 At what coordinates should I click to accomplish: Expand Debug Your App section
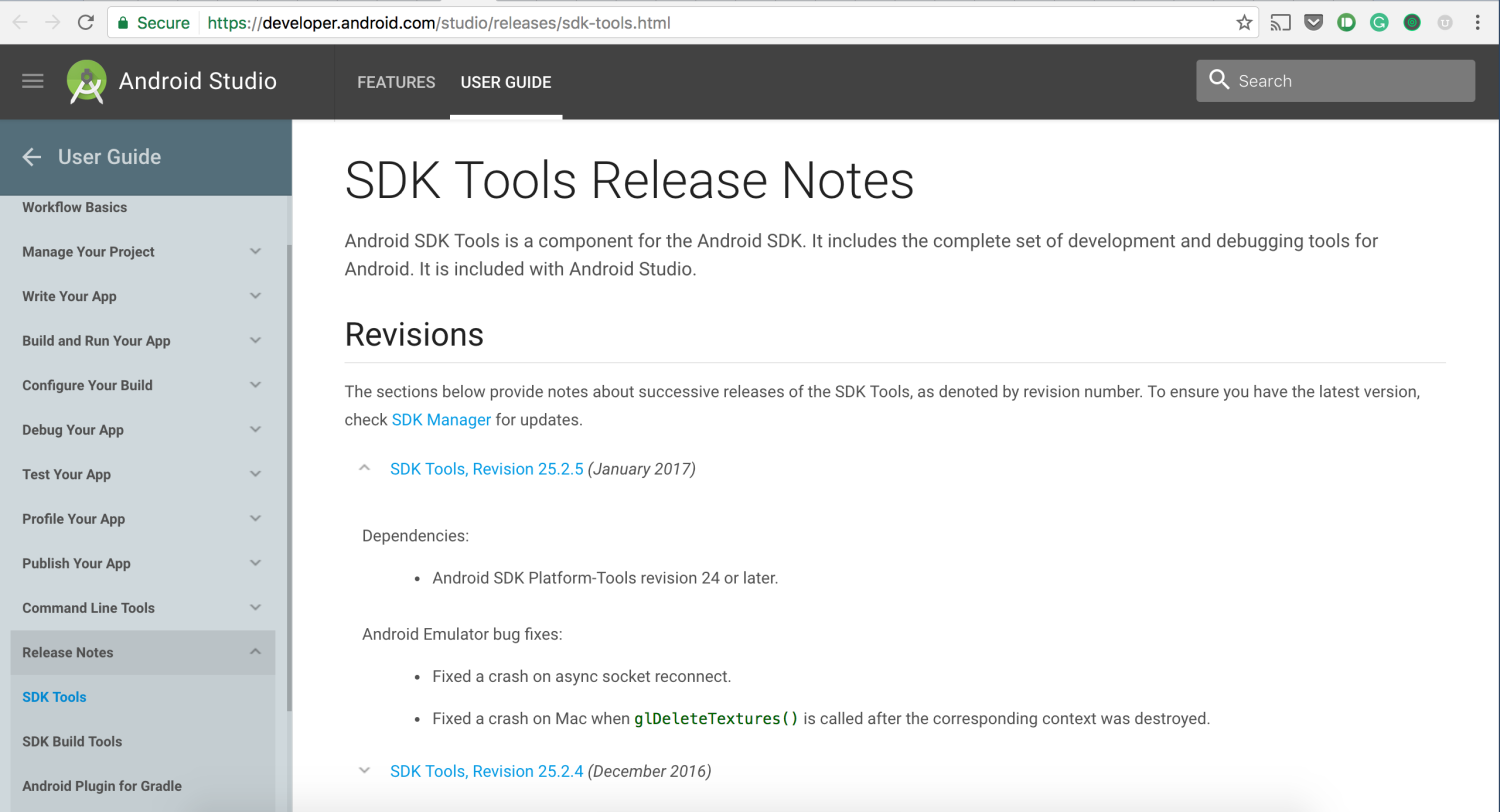pos(255,430)
